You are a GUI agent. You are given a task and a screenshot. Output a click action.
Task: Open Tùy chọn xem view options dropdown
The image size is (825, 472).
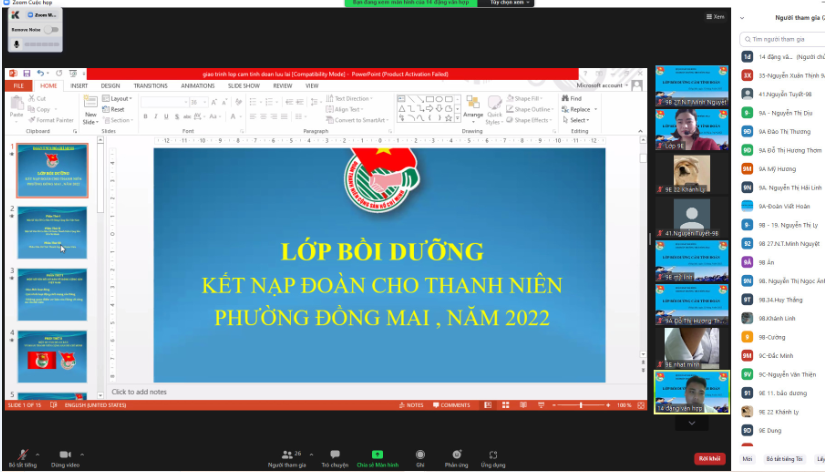[x=509, y=3]
